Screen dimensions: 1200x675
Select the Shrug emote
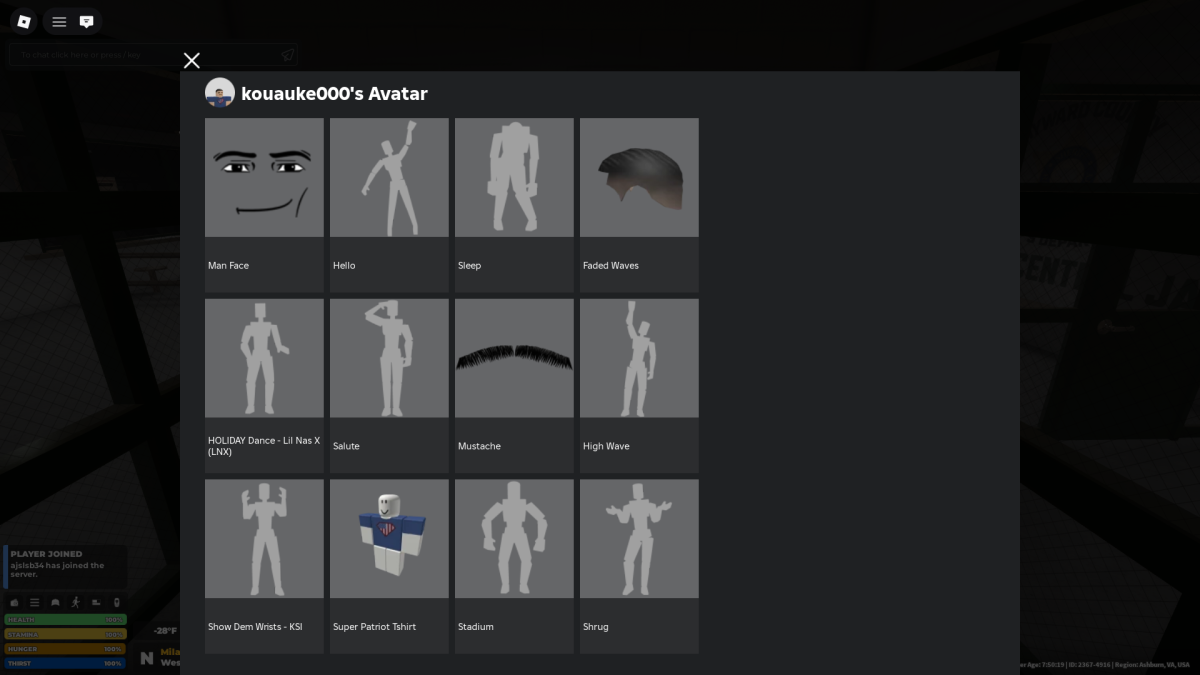click(639, 539)
